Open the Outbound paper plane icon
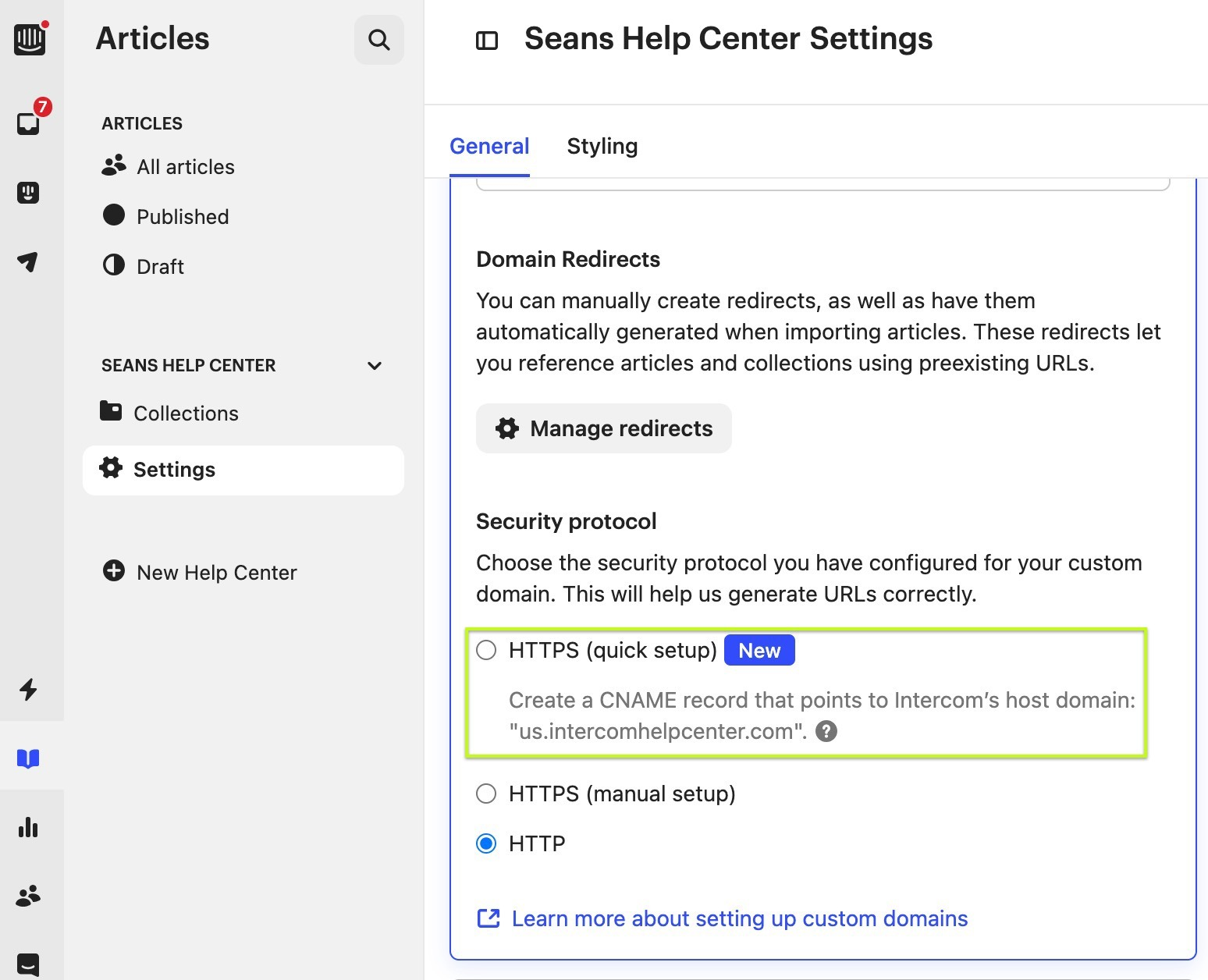The width and height of the screenshot is (1208, 980). point(29,262)
